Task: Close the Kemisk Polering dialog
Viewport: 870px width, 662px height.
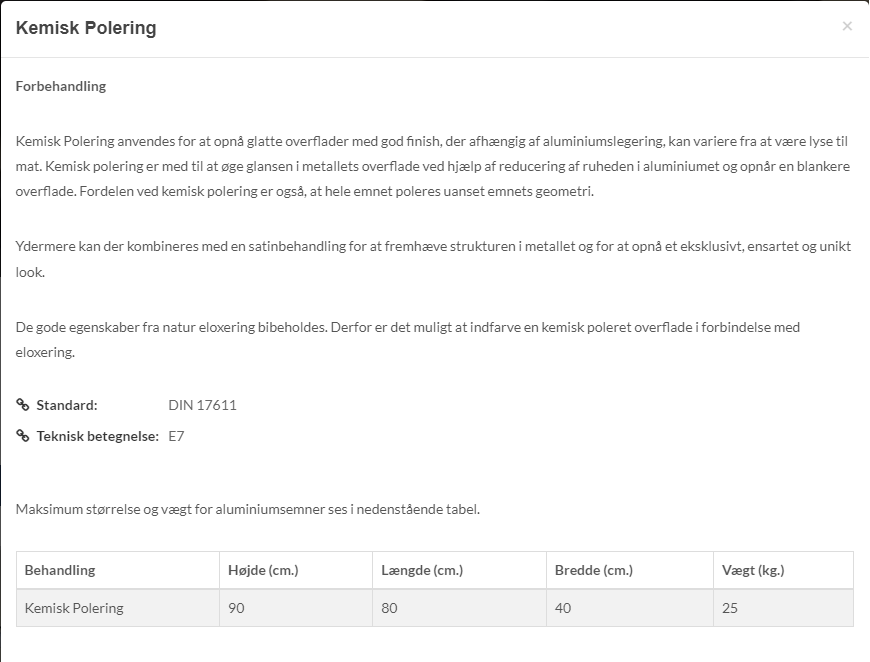Action: [x=847, y=26]
